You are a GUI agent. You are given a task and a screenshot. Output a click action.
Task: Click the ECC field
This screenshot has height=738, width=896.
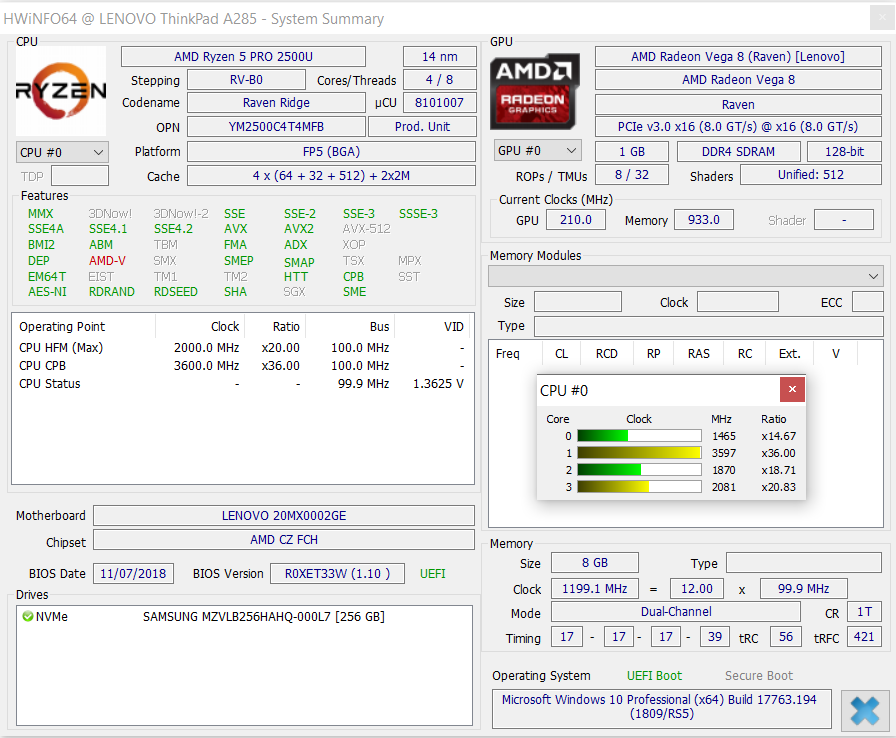pos(867,302)
